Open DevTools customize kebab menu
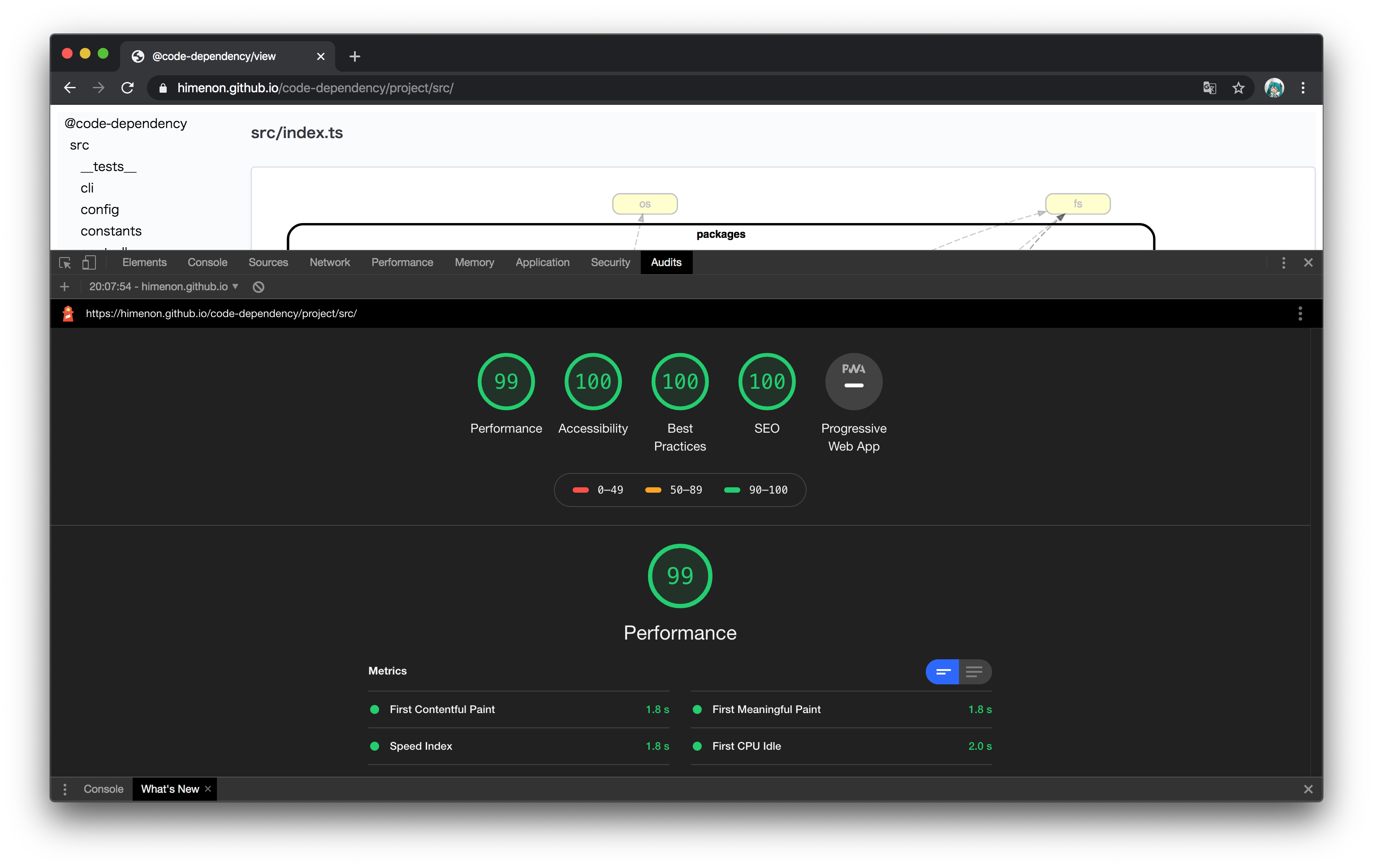The height and width of the screenshot is (868, 1373). tap(1283, 263)
